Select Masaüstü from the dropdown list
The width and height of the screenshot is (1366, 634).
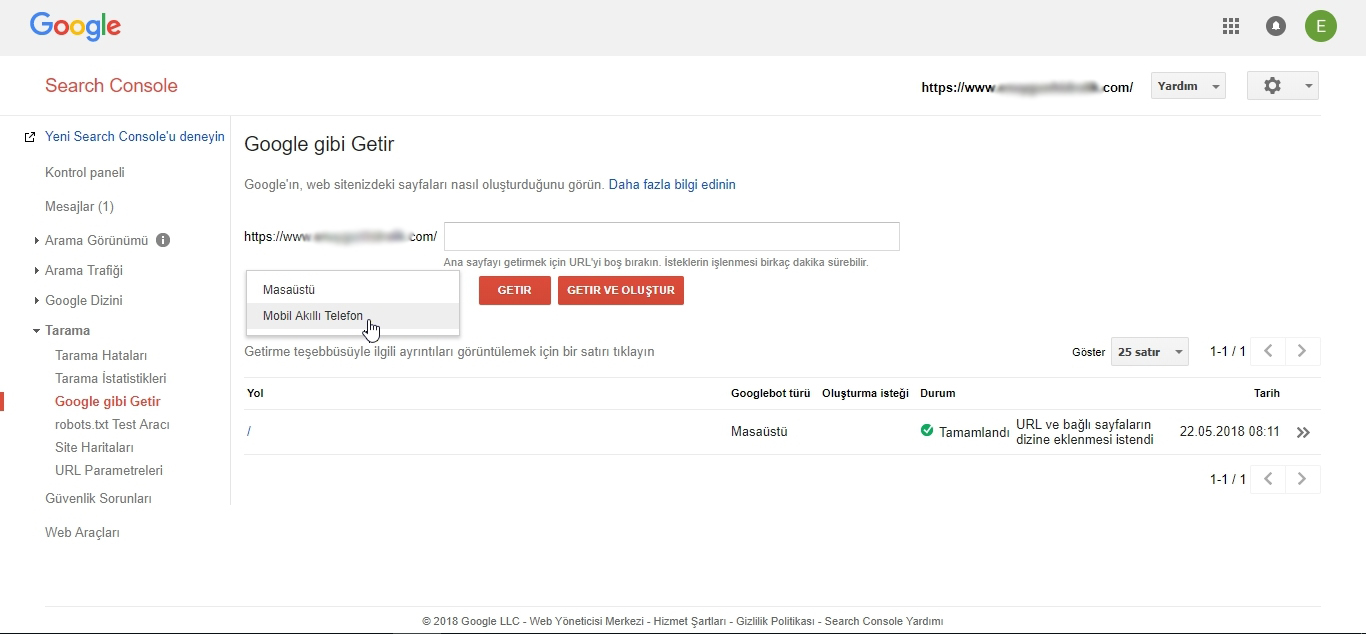pyautogui.click(x=353, y=290)
